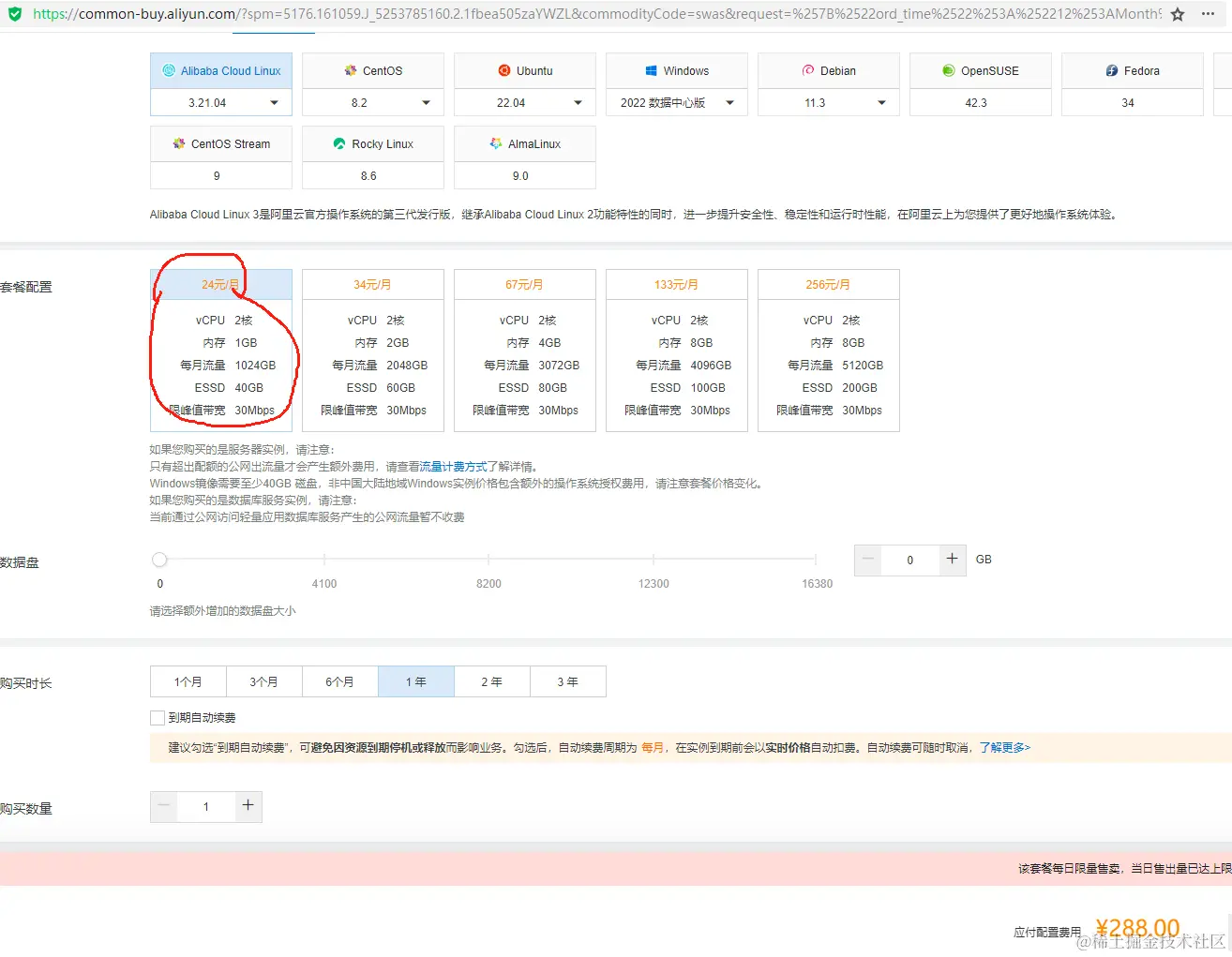1232x957 pixels.
Task: Select the 67元/月 package plan
Action: (525, 351)
